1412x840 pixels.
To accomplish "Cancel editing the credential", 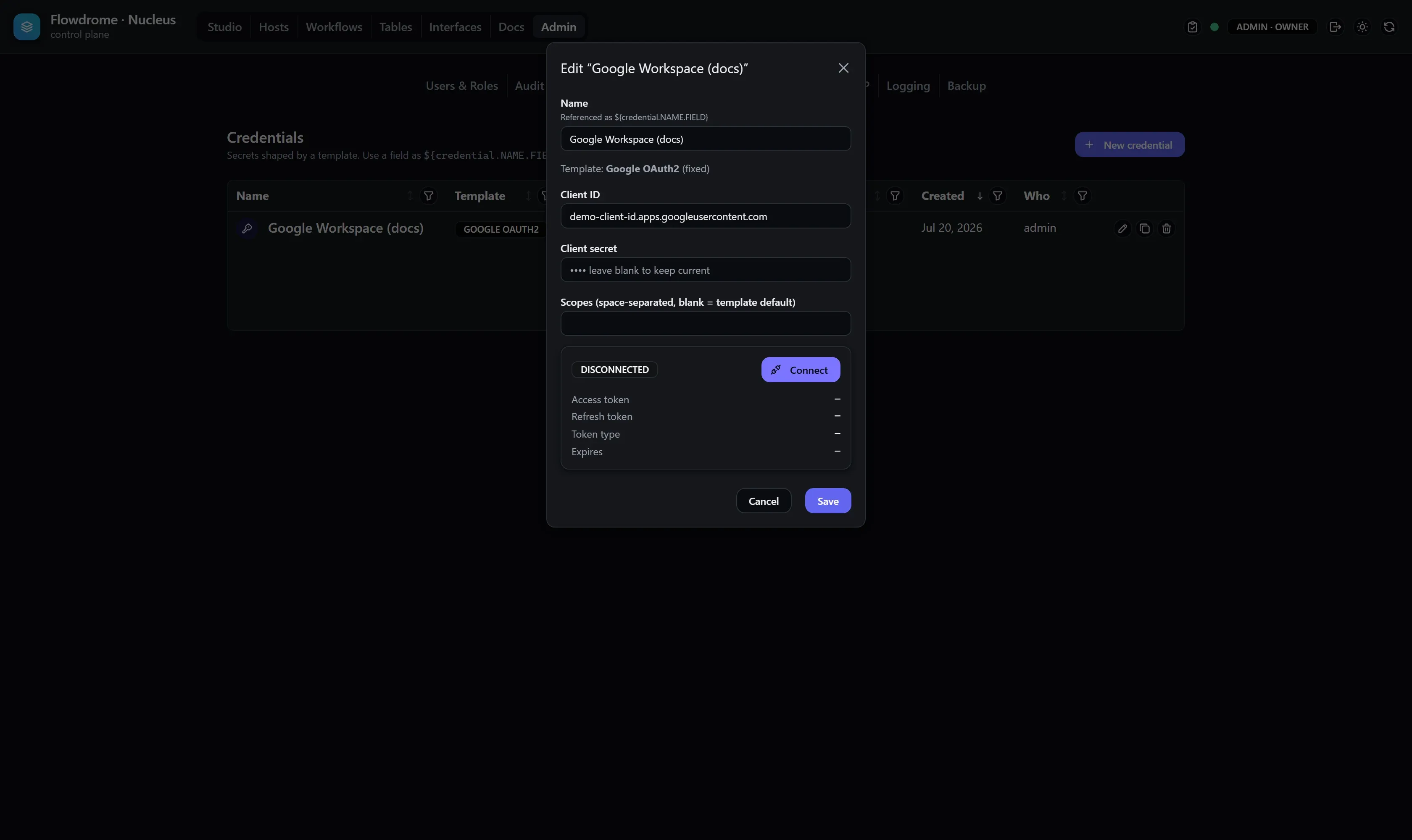I will pos(764,501).
